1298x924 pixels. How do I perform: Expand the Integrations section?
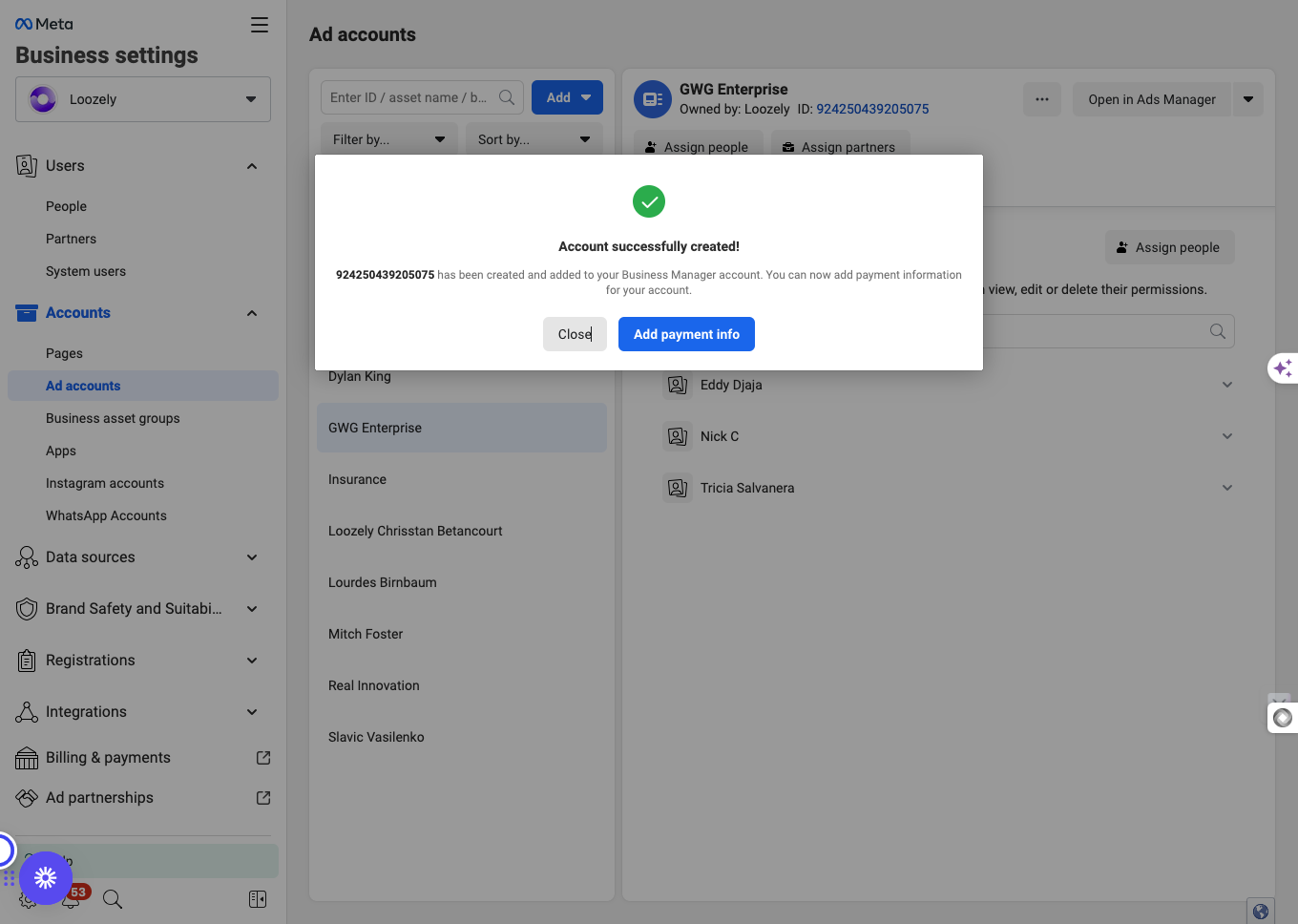pos(252,712)
